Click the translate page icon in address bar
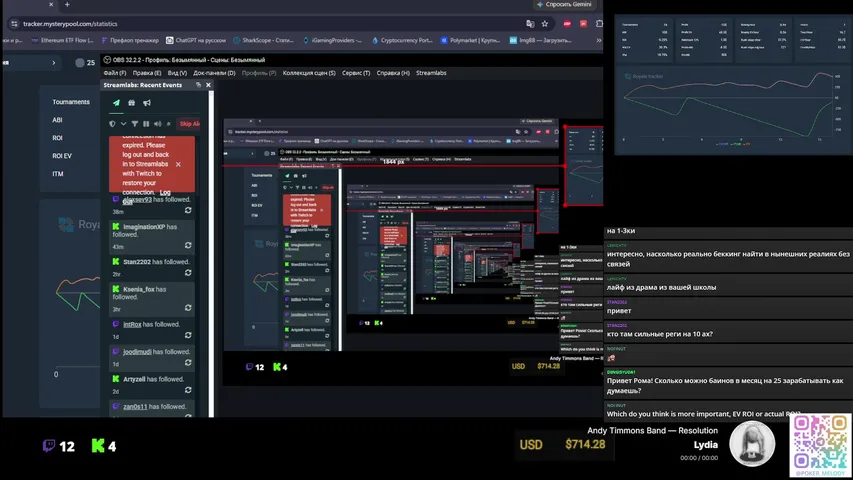The width and height of the screenshot is (853, 480). coord(530,24)
